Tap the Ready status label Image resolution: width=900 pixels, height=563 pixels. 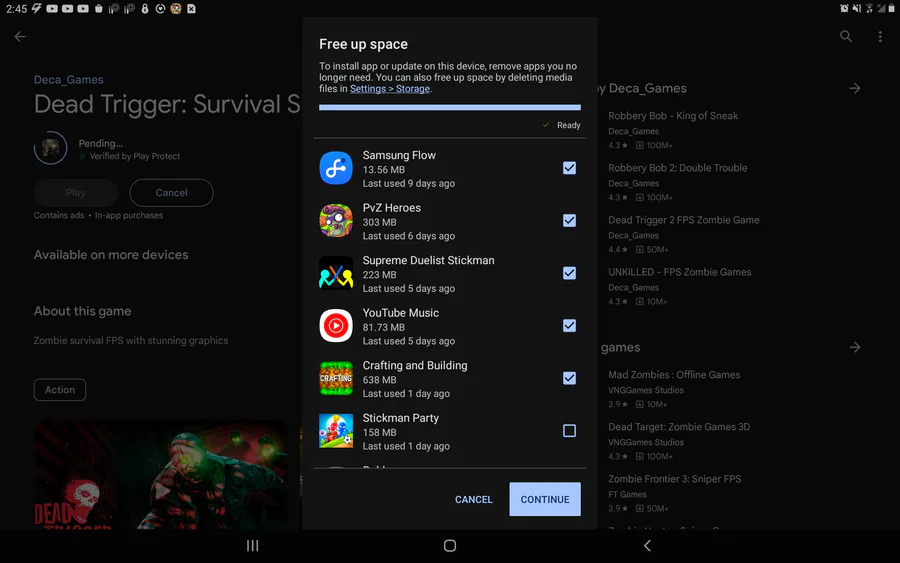click(568, 125)
